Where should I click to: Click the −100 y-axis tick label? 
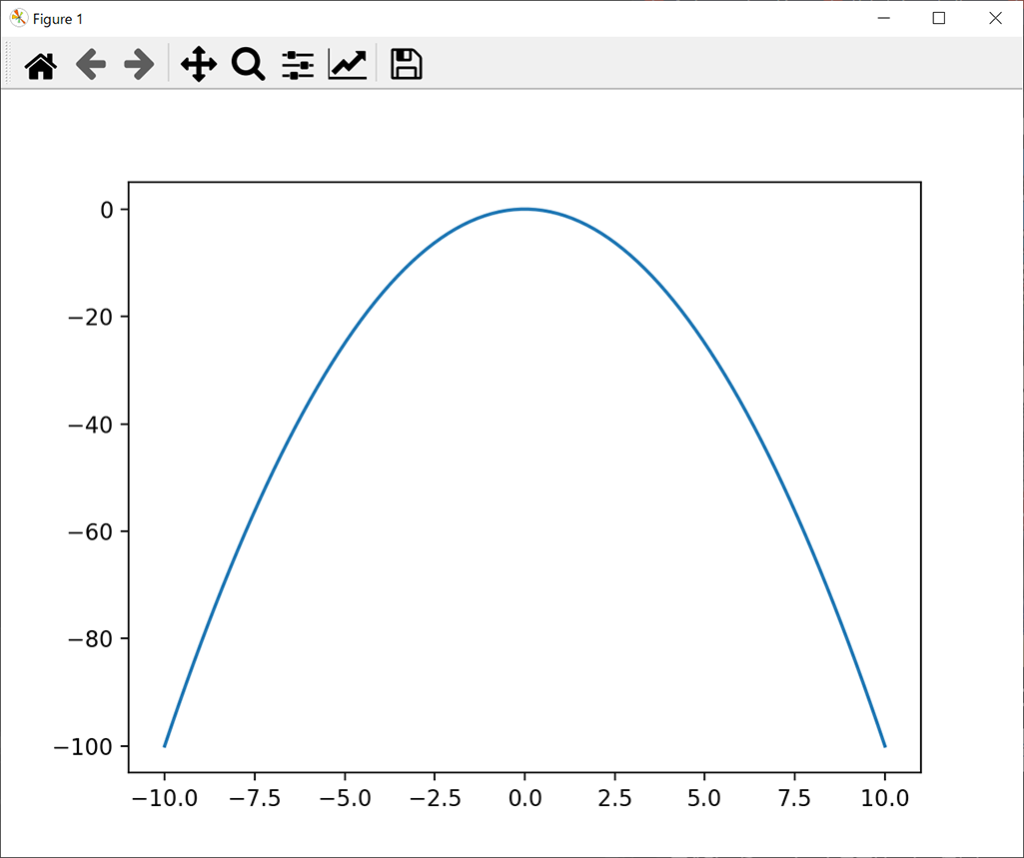(x=91, y=746)
